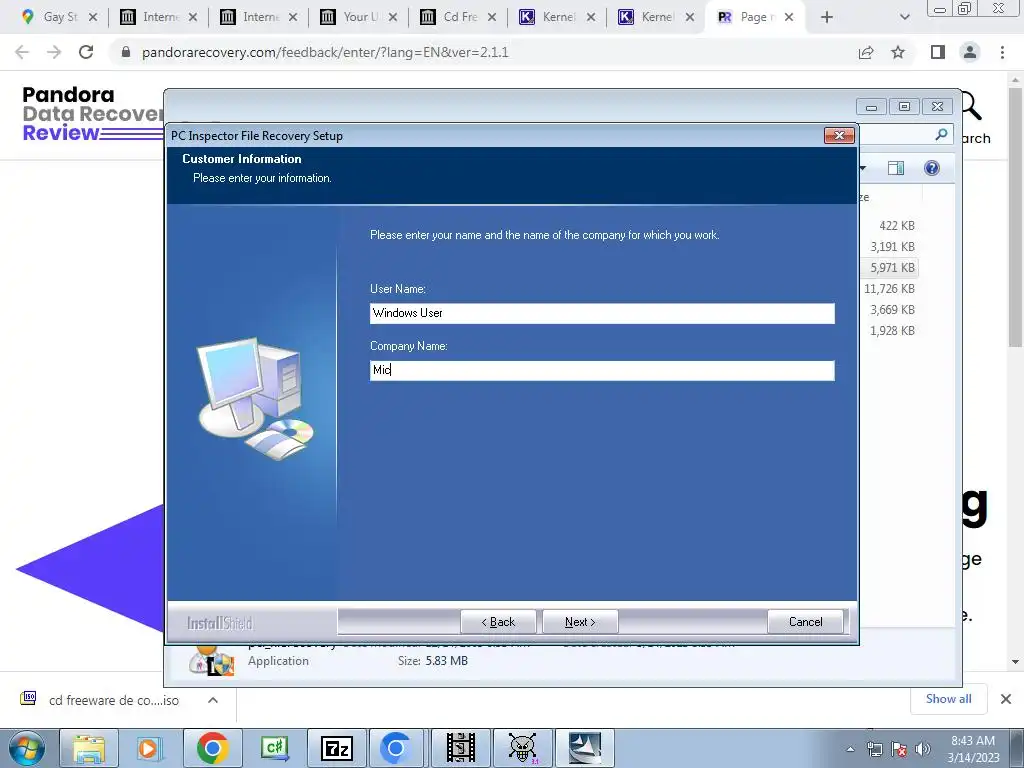Image resolution: width=1024 pixels, height=768 pixels.
Task: Share this page via the share icon
Action: pos(866,52)
